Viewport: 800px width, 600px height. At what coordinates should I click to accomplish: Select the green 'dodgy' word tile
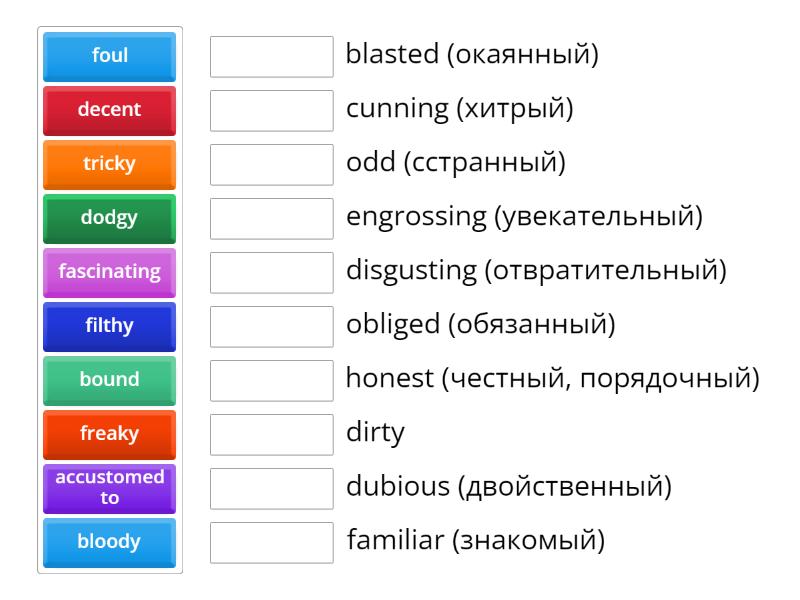click(108, 219)
